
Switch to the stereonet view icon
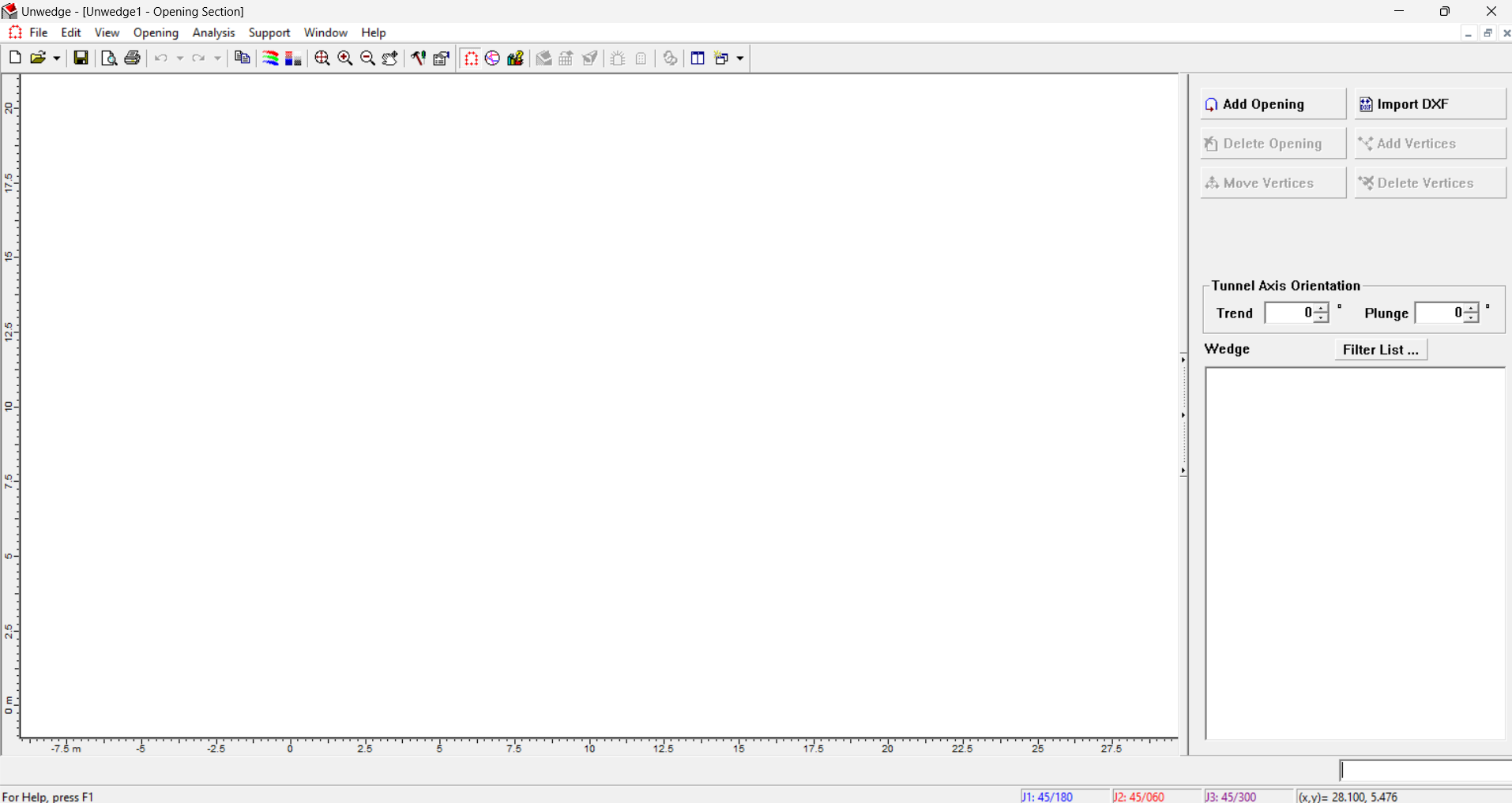pos(493,58)
